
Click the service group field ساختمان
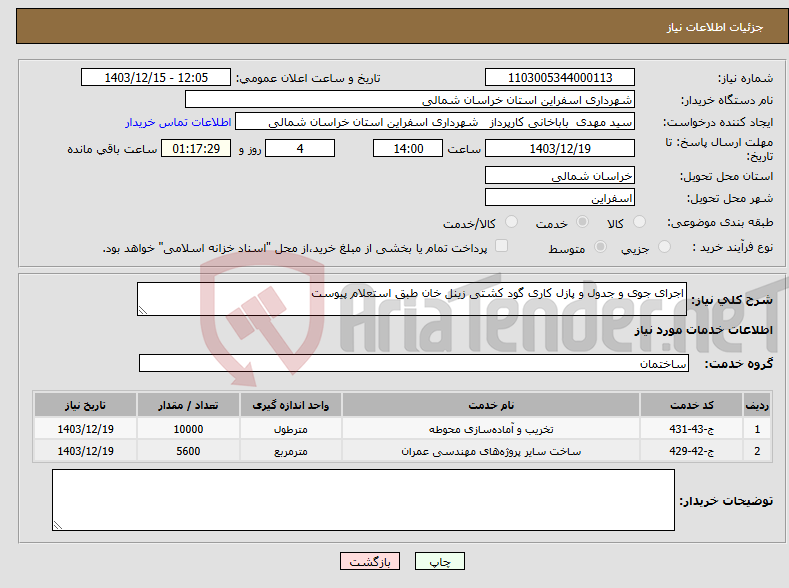(414, 363)
